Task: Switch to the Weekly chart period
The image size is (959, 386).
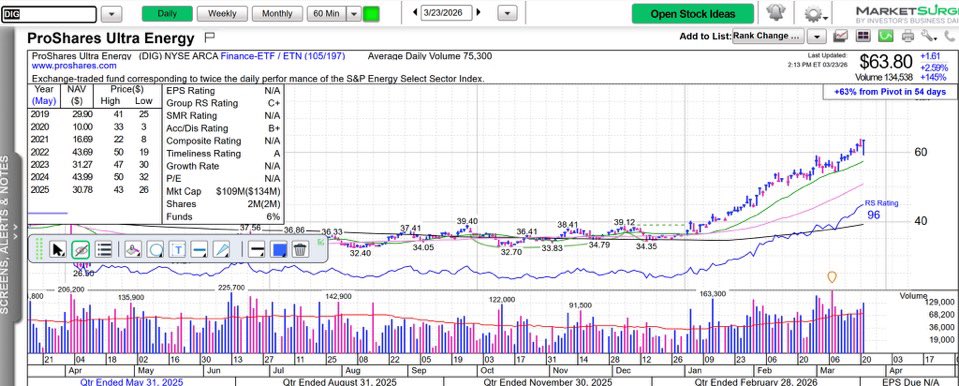Action: 223,13
